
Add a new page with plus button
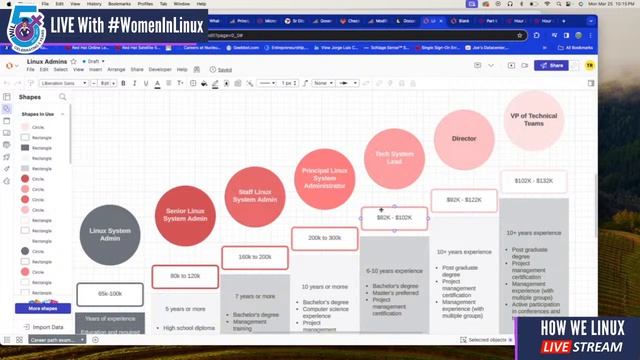(x=95, y=340)
